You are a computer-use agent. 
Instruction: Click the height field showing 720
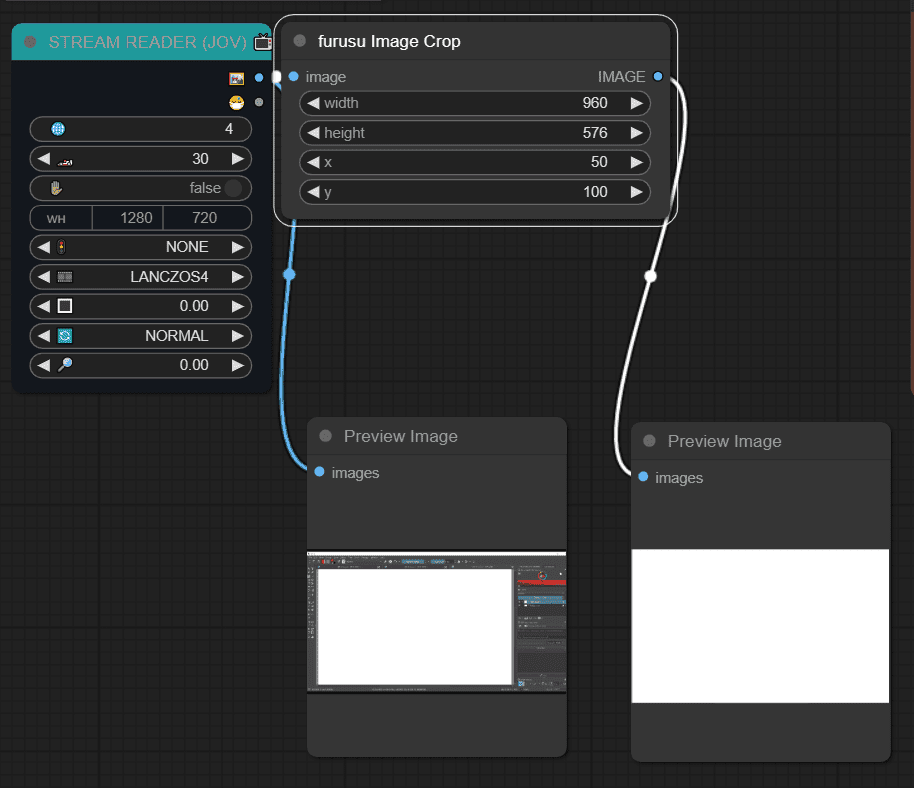[x=207, y=218]
